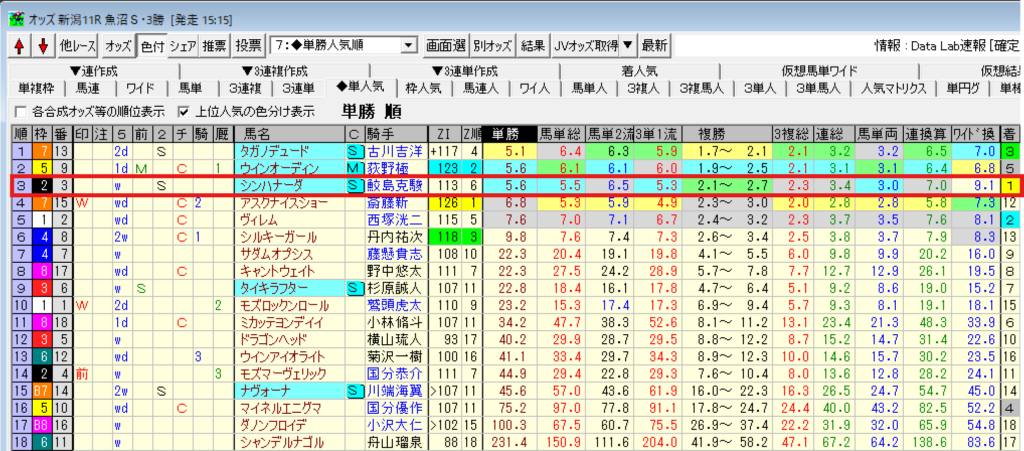Screen dimensions: 1024x451
Task: Click the 他レース button
Action: coord(79,46)
